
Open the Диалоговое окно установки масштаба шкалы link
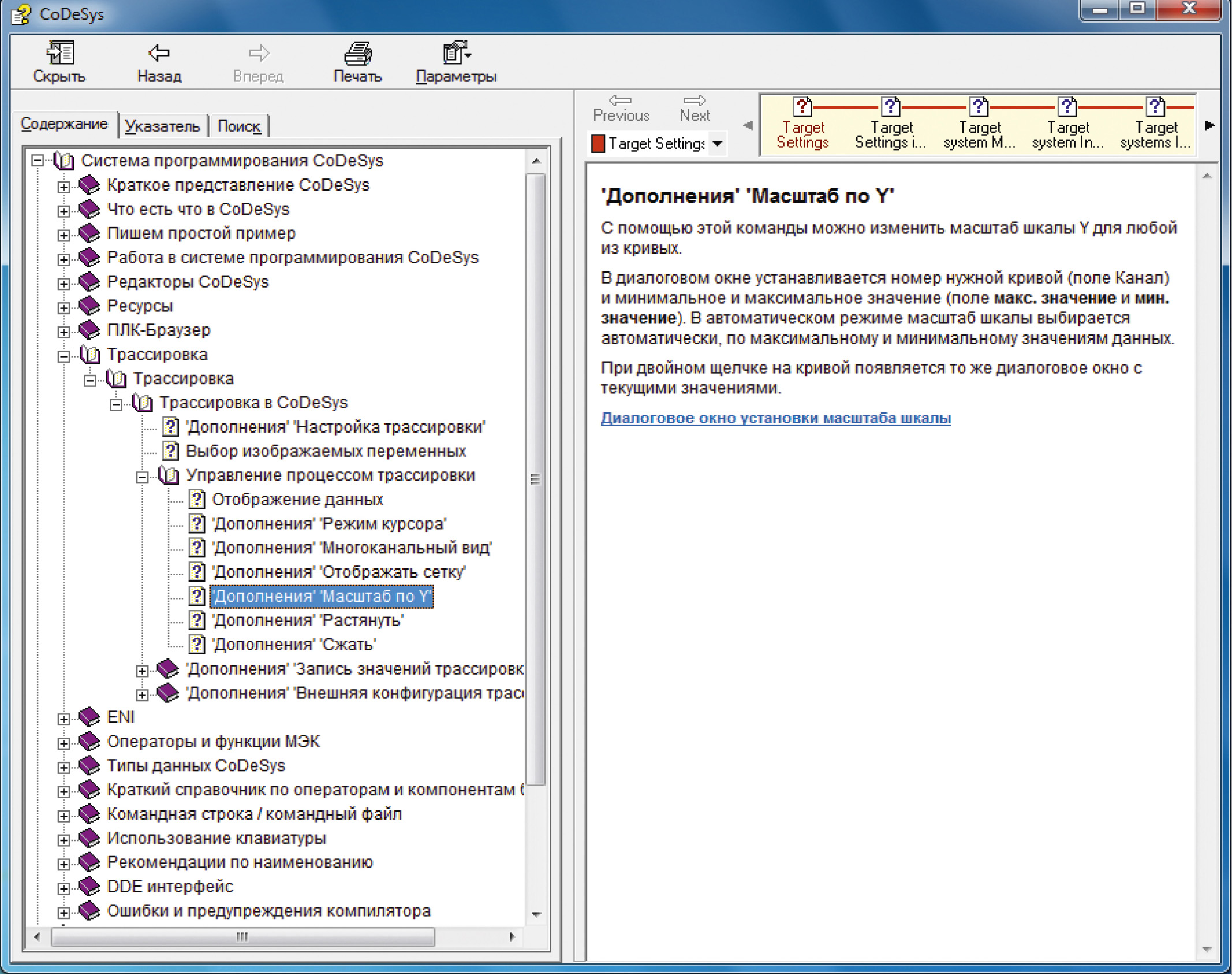[x=776, y=418]
